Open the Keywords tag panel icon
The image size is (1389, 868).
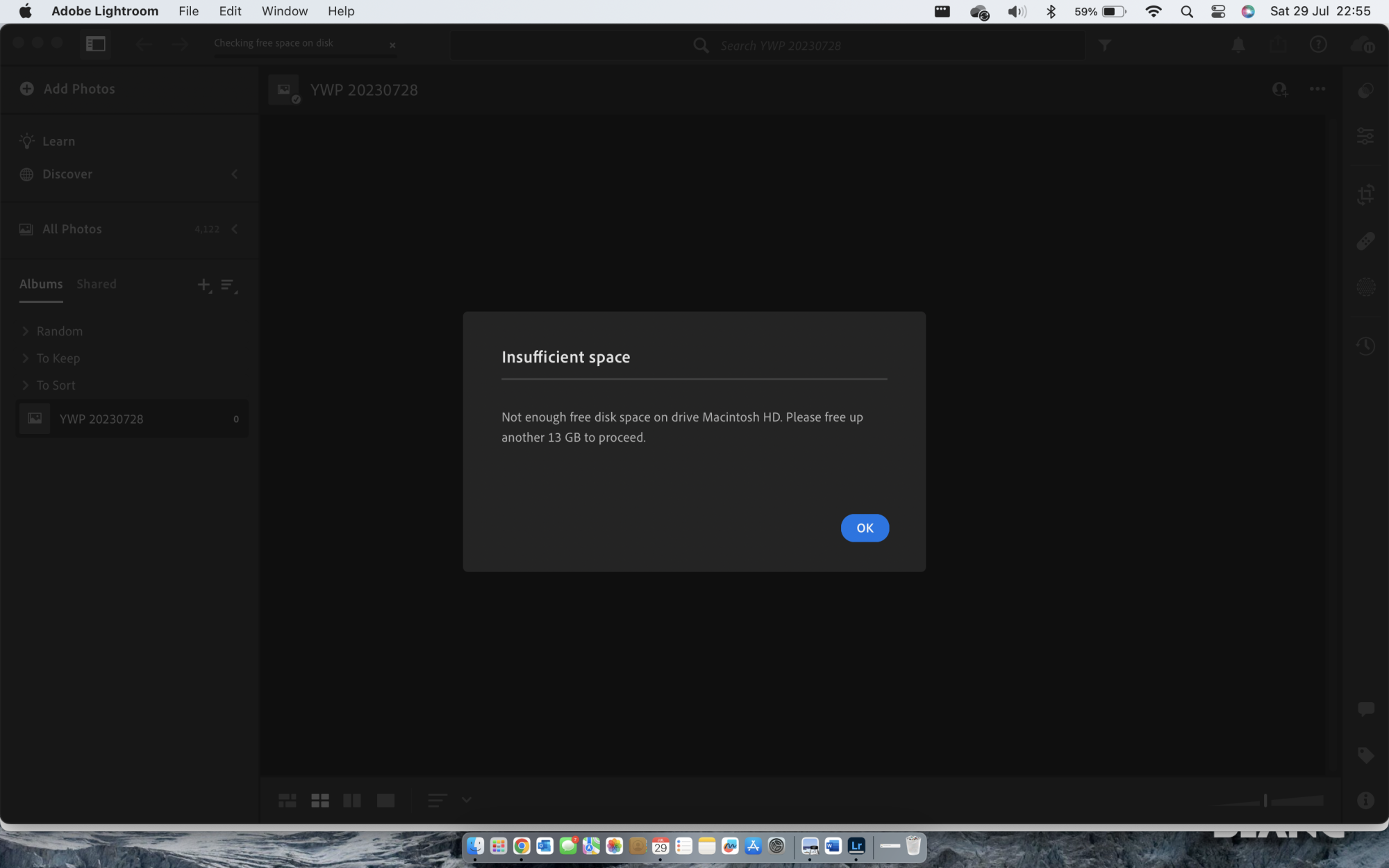coord(1365,755)
